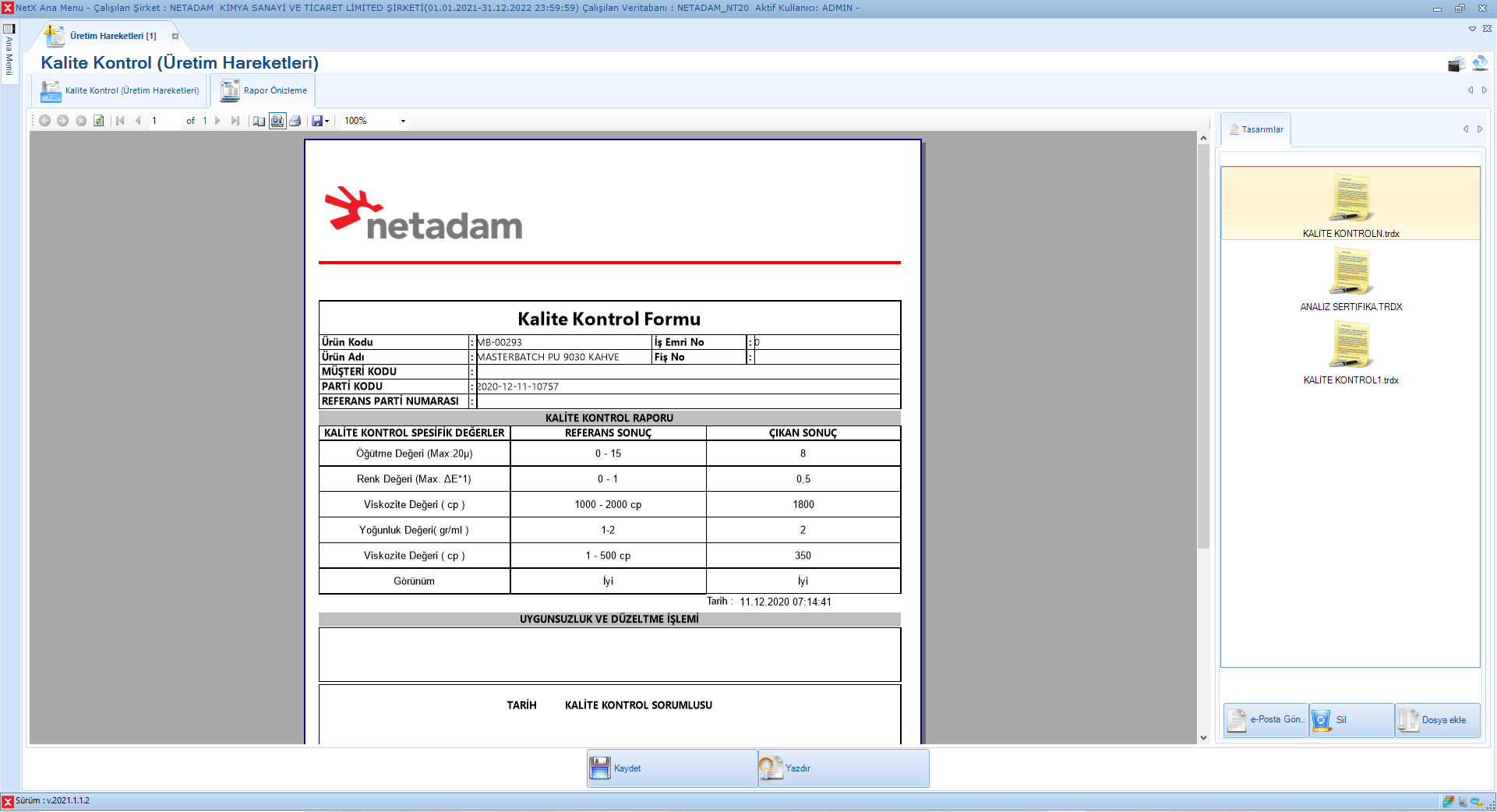Switch to the Kalite Kontrol (Üretim Hareketleri) tab
The height and width of the screenshot is (812, 1497).
pyautogui.click(x=121, y=90)
